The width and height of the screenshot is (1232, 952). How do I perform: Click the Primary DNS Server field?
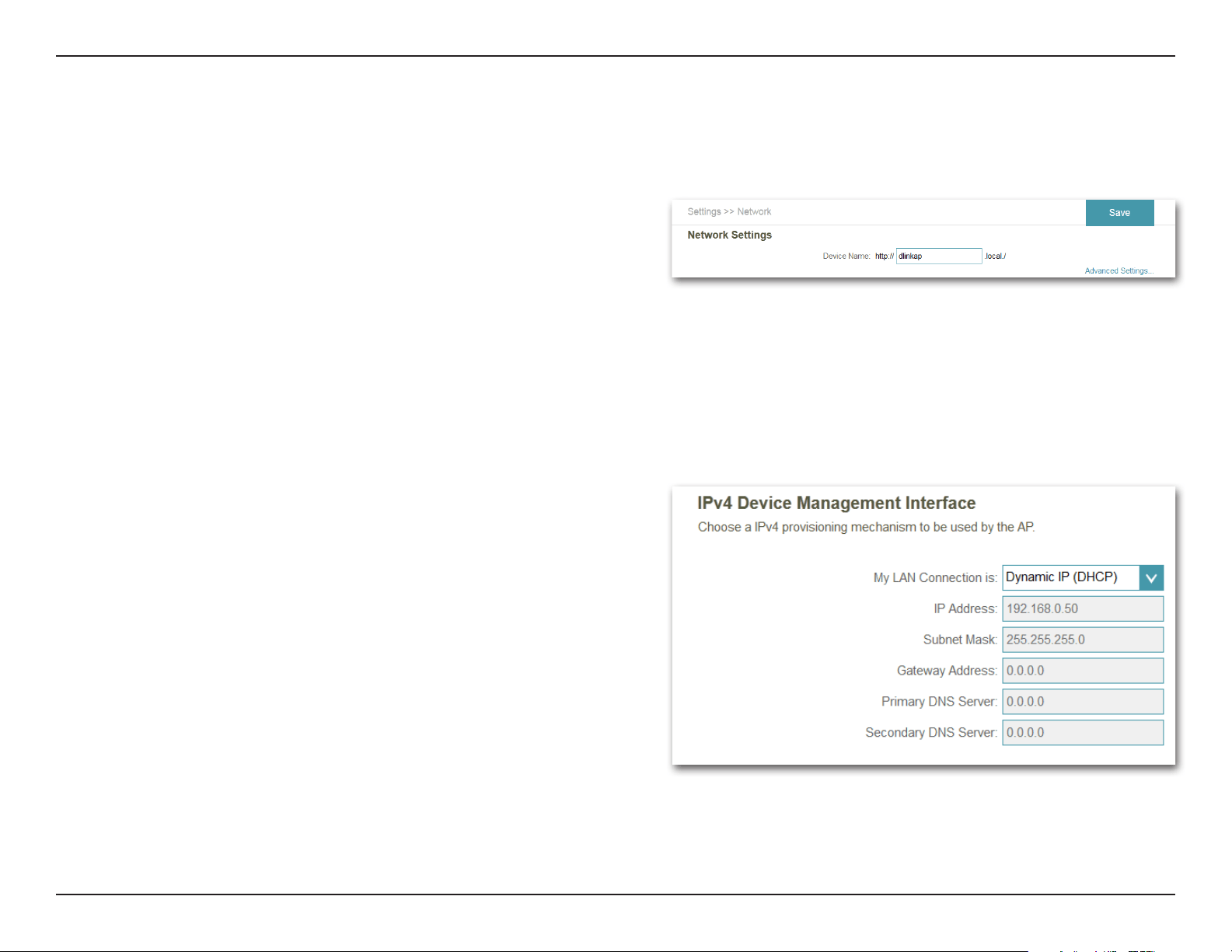point(1083,702)
